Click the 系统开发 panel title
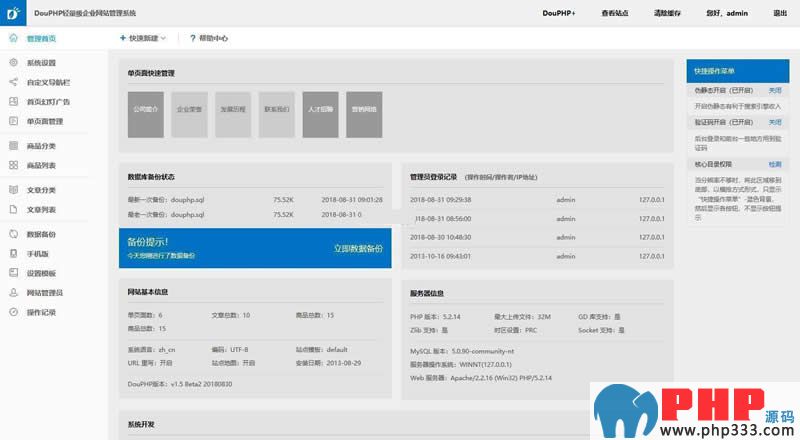This screenshot has height=440, width=800. [141, 424]
